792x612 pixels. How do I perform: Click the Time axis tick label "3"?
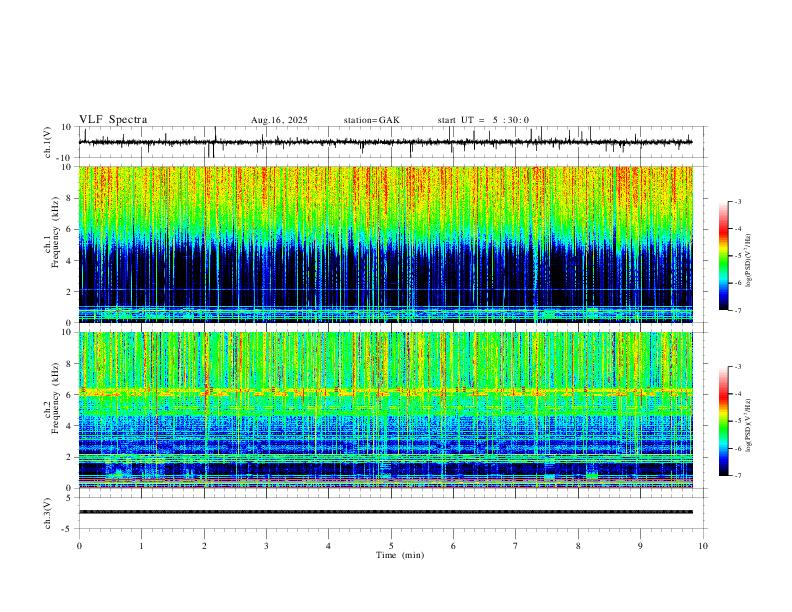pyautogui.click(x=266, y=546)
